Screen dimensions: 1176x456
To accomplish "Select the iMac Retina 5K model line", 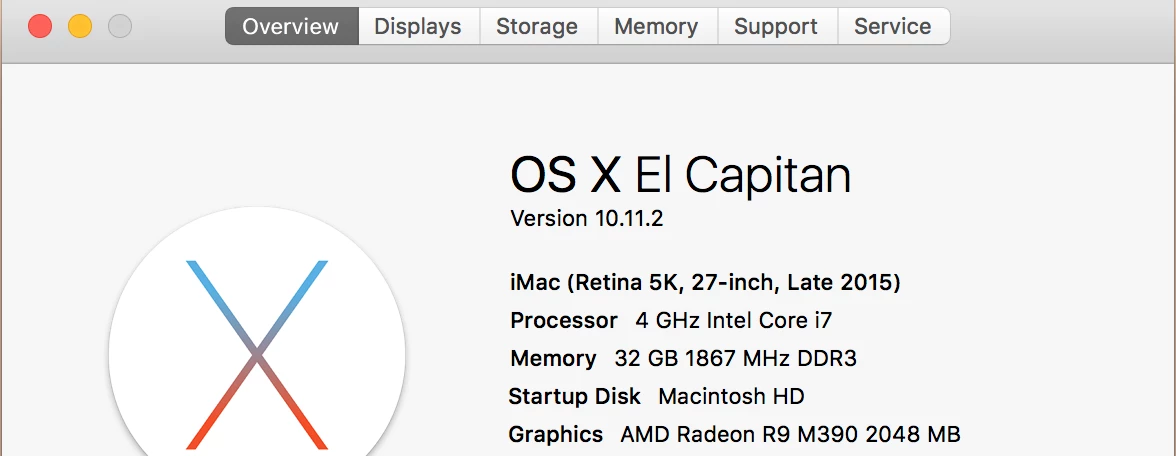I will pyautogui.click(x=705, y=283).
